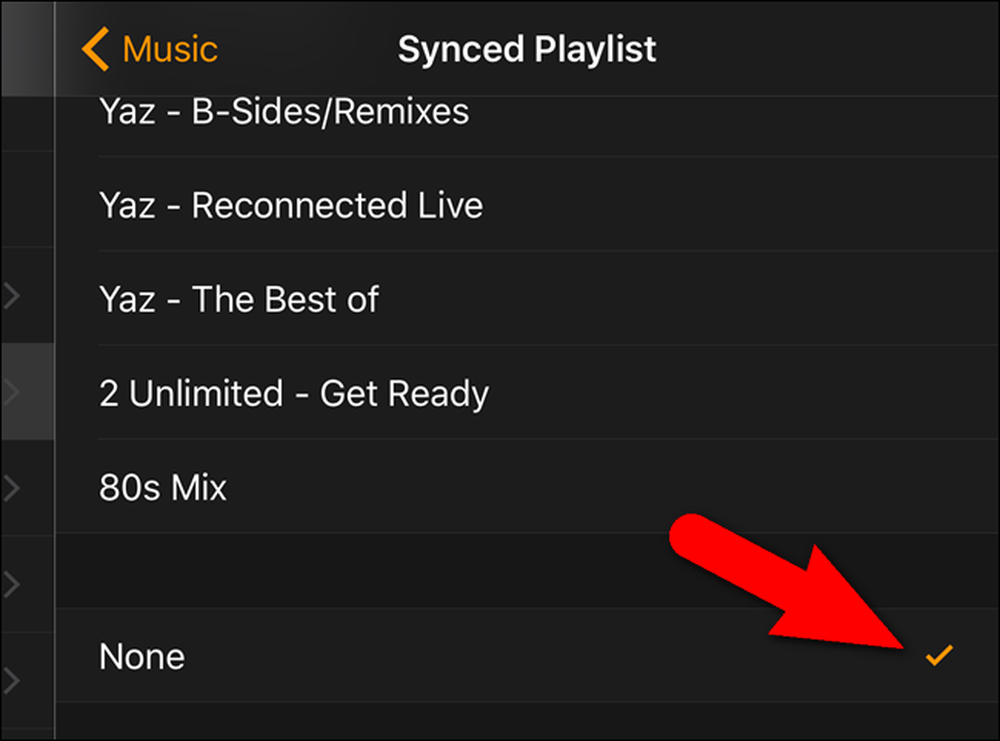Click sidebar chevron beside 2 Unlimited row
Viewport: 1000px width, 741px height.
point(11,392)
